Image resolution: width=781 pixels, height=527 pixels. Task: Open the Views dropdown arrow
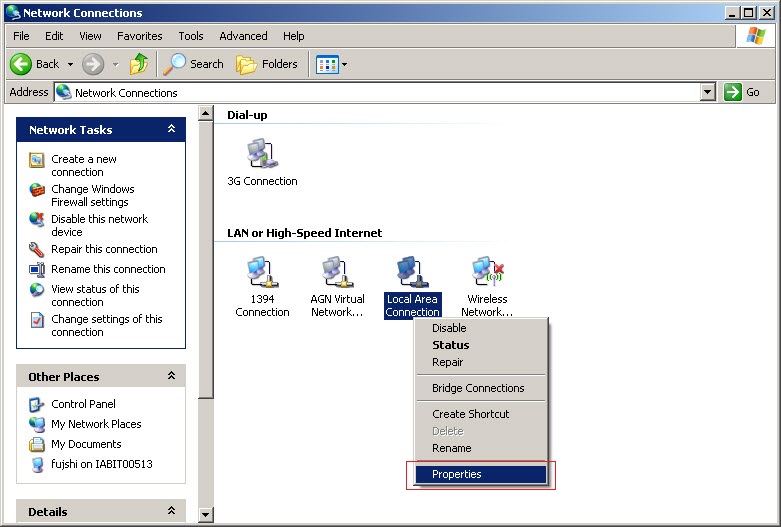[344, 64]
